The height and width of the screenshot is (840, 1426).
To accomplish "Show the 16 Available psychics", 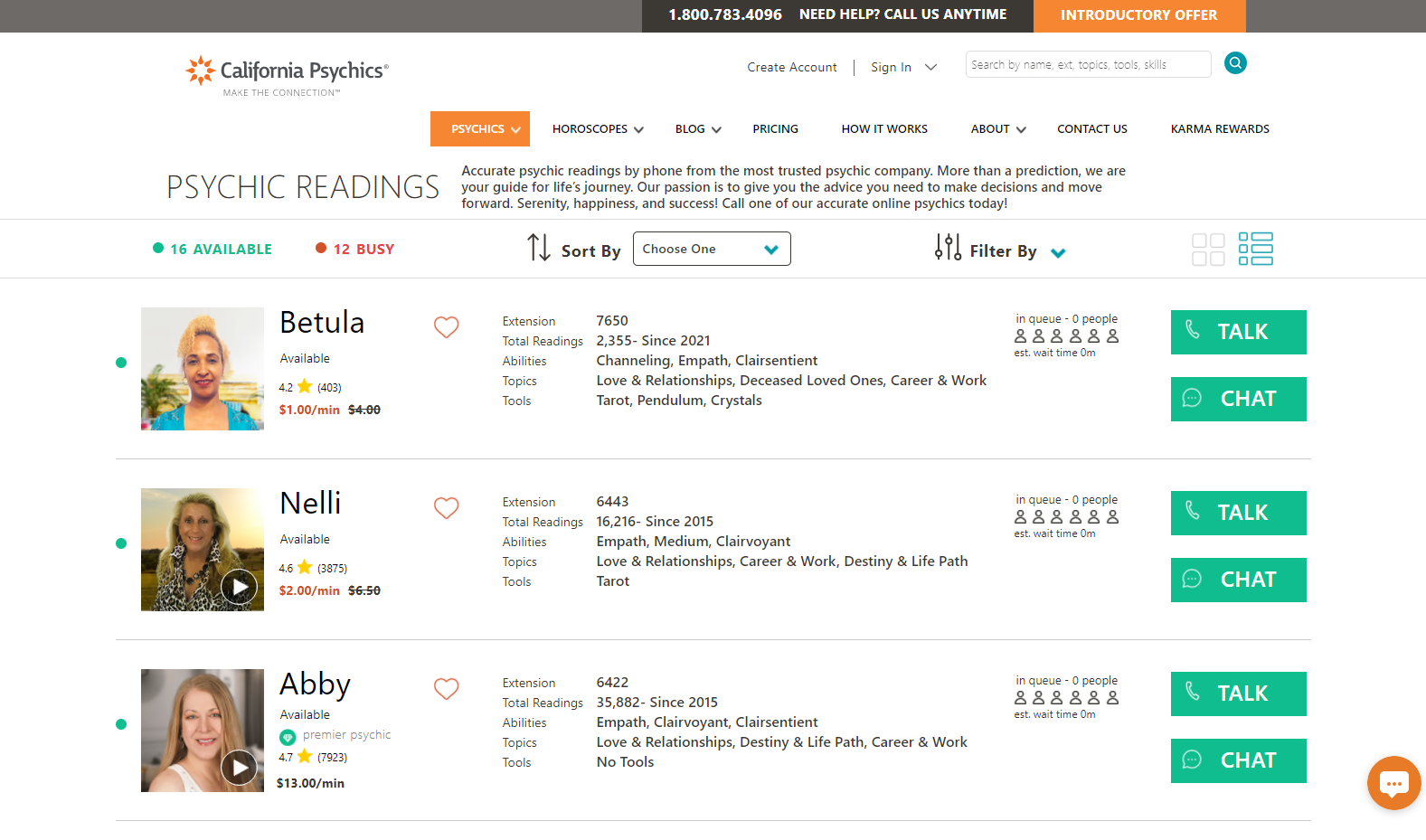I will 212,249.
